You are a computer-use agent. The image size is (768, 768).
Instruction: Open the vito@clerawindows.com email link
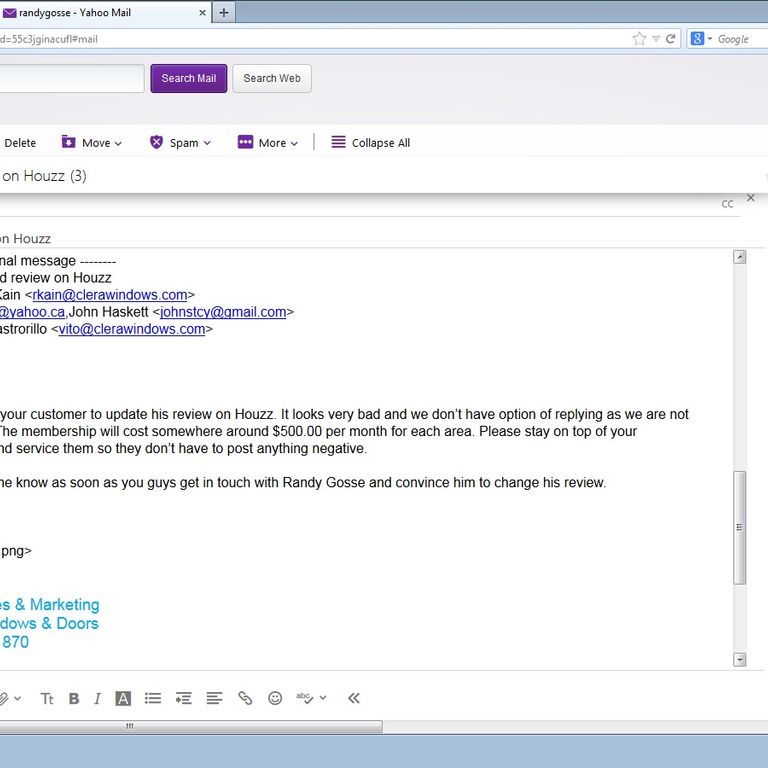(x=131, y=329)
